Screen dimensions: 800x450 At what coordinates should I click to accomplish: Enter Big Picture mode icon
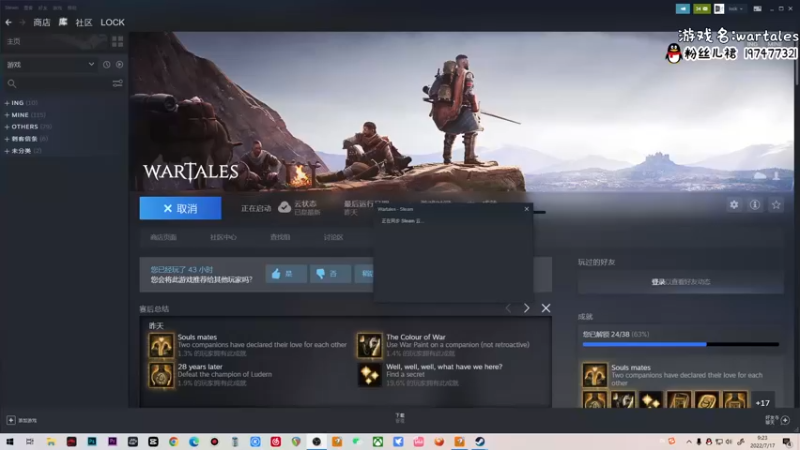758,9
